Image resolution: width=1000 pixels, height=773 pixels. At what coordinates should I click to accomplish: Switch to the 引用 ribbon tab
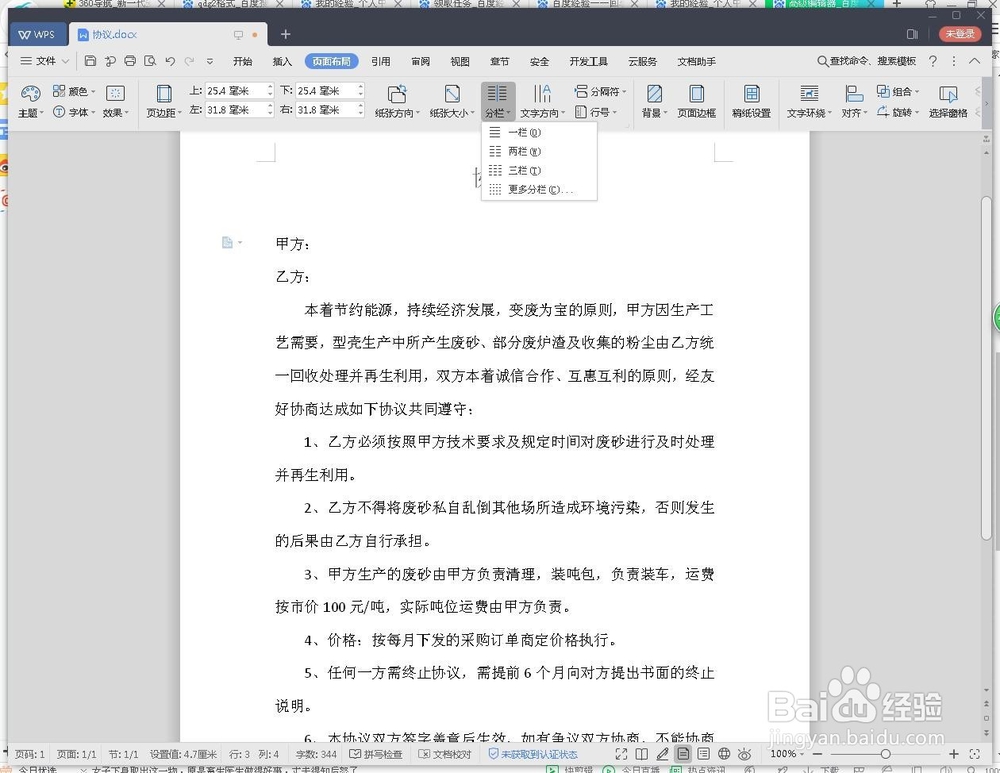(380, 61)
